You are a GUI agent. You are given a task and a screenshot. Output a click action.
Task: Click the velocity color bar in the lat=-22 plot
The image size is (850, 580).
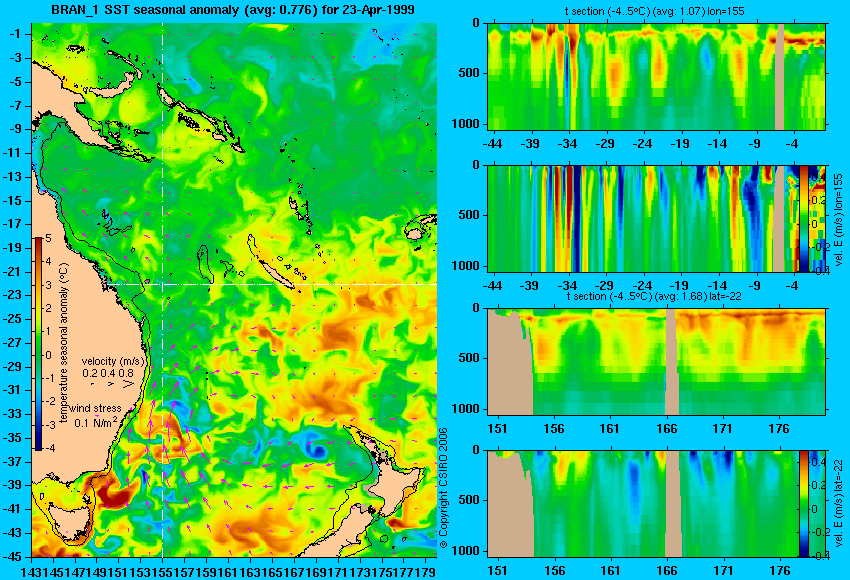tap(803, 504)
